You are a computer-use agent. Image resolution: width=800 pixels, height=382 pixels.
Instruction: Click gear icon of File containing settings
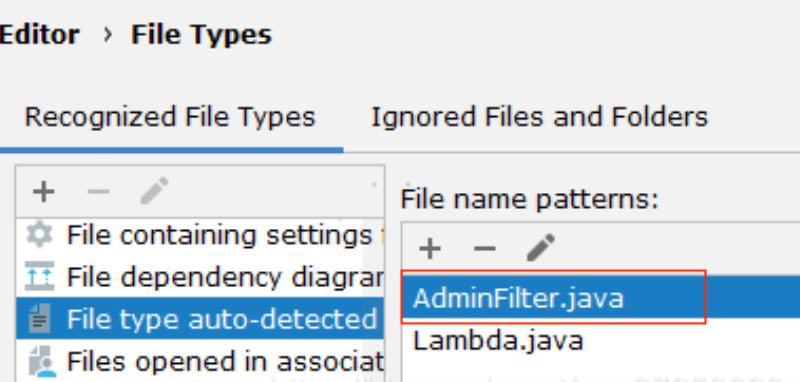(39, 235)
